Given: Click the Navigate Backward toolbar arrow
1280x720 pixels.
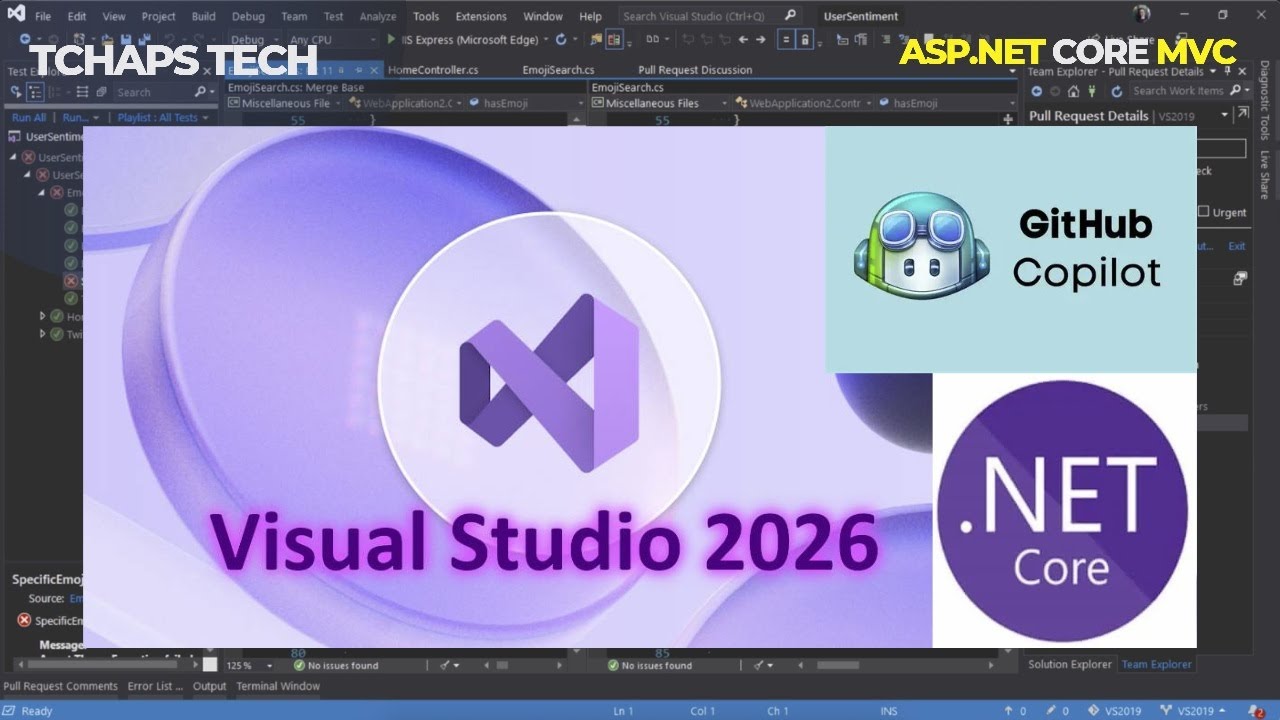Looking at the screenshot, I should [x=27, y=40].
